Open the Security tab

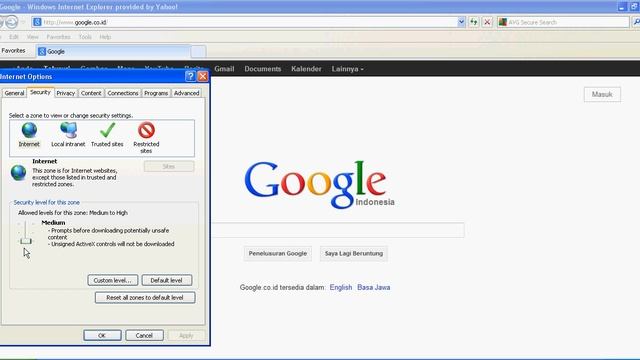click(x=40, y=92)
